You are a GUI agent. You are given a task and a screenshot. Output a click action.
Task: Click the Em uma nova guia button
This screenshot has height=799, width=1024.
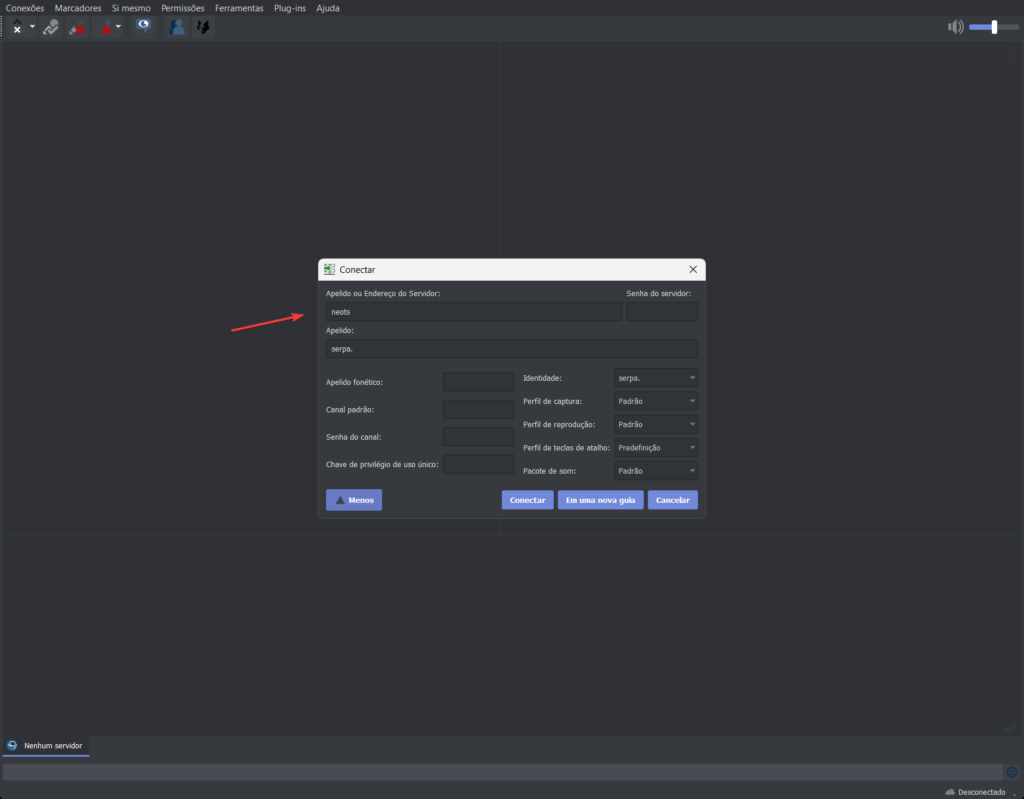[600, 500]
